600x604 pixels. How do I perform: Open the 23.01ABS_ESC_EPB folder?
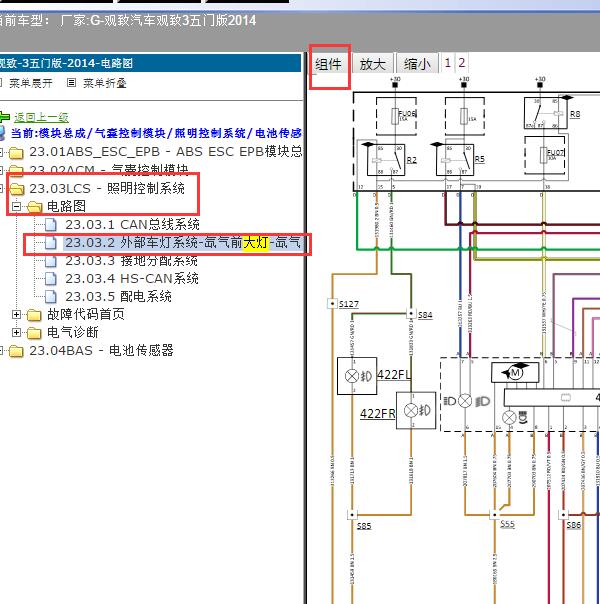166,152
